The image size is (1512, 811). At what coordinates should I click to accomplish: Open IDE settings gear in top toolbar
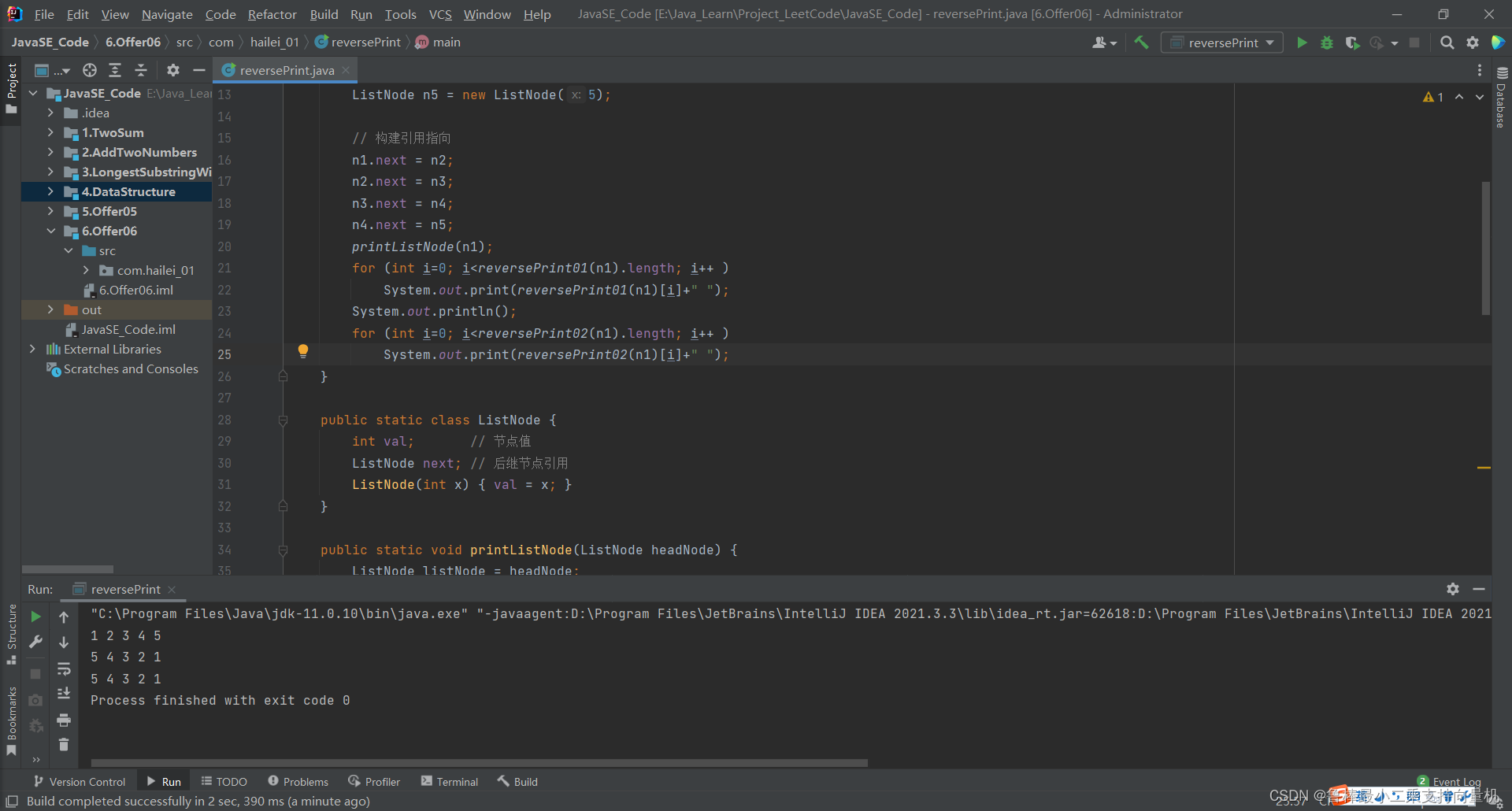tap(1472, 43)
